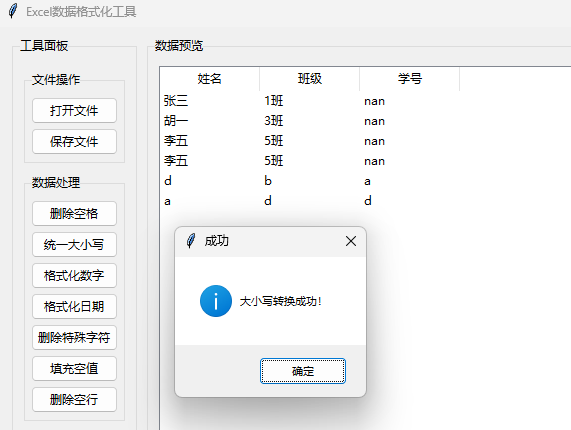Image resolution: width=571 pixels, height=430 pixels.
Task: Click the 格式化数字 button
Action: (x=74, y=275)
